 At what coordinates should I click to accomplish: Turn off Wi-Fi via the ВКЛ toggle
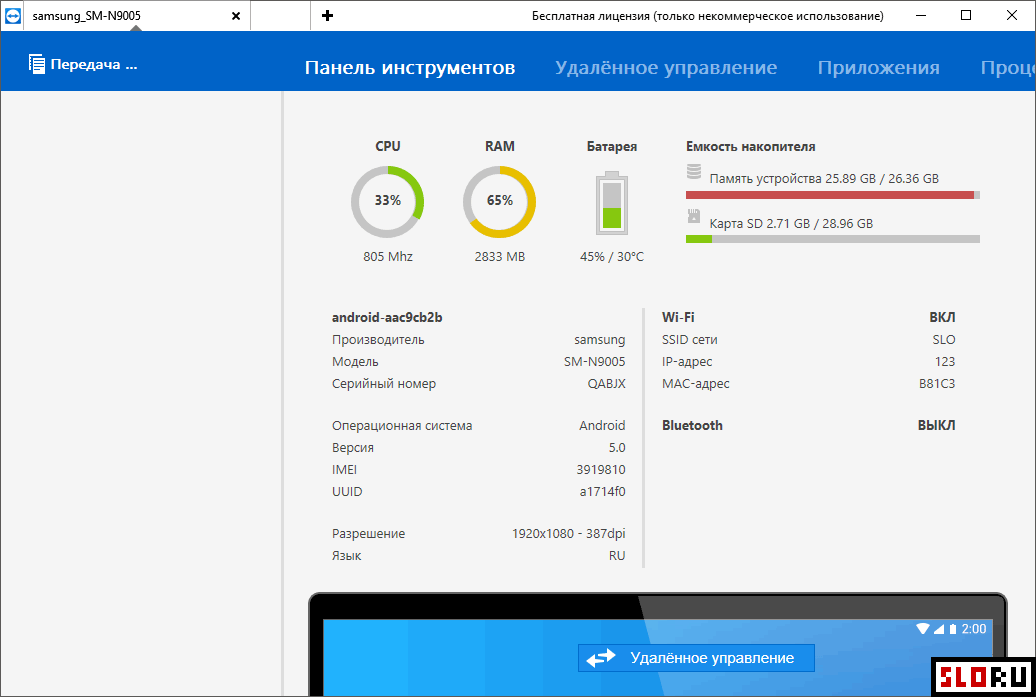pos(943,316)
